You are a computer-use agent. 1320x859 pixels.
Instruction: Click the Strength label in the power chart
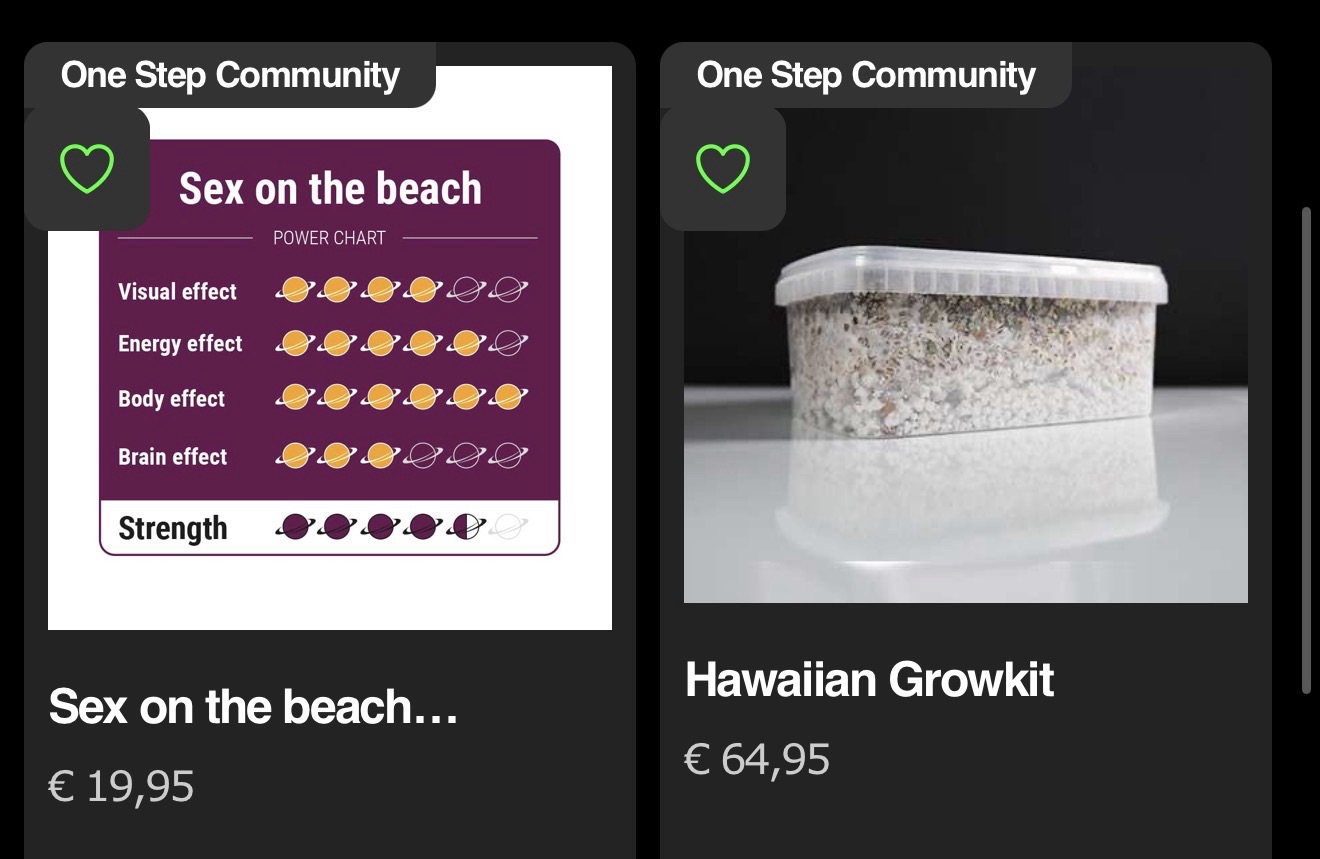(173, 528)
